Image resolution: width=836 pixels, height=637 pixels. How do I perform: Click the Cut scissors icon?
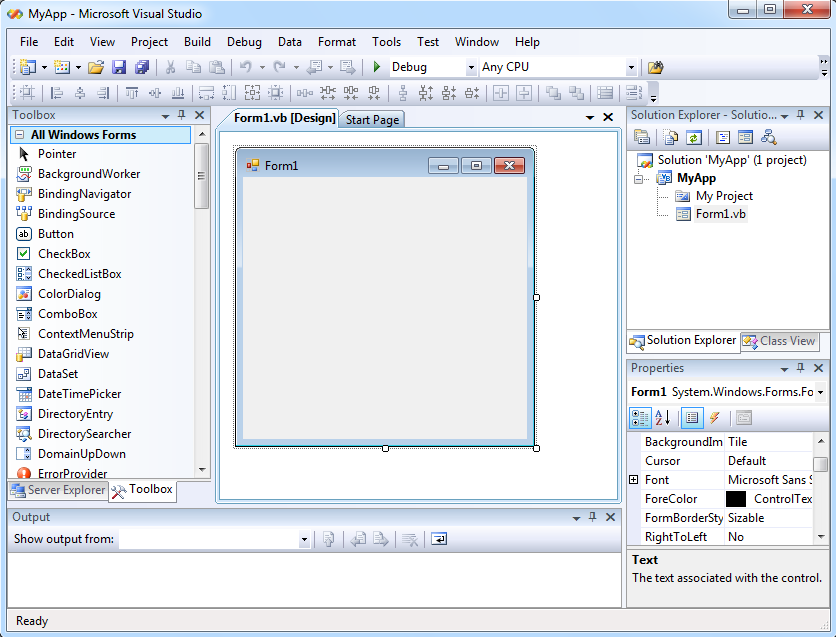pos(171,67)
